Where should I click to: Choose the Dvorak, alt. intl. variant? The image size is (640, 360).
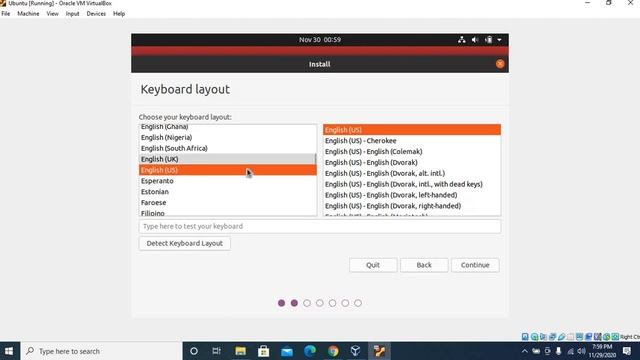(x=412, y=173)
